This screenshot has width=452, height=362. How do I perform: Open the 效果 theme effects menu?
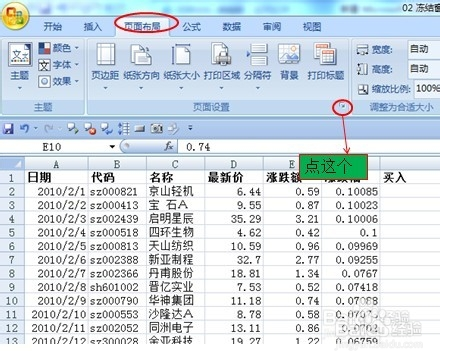[59, 81]
